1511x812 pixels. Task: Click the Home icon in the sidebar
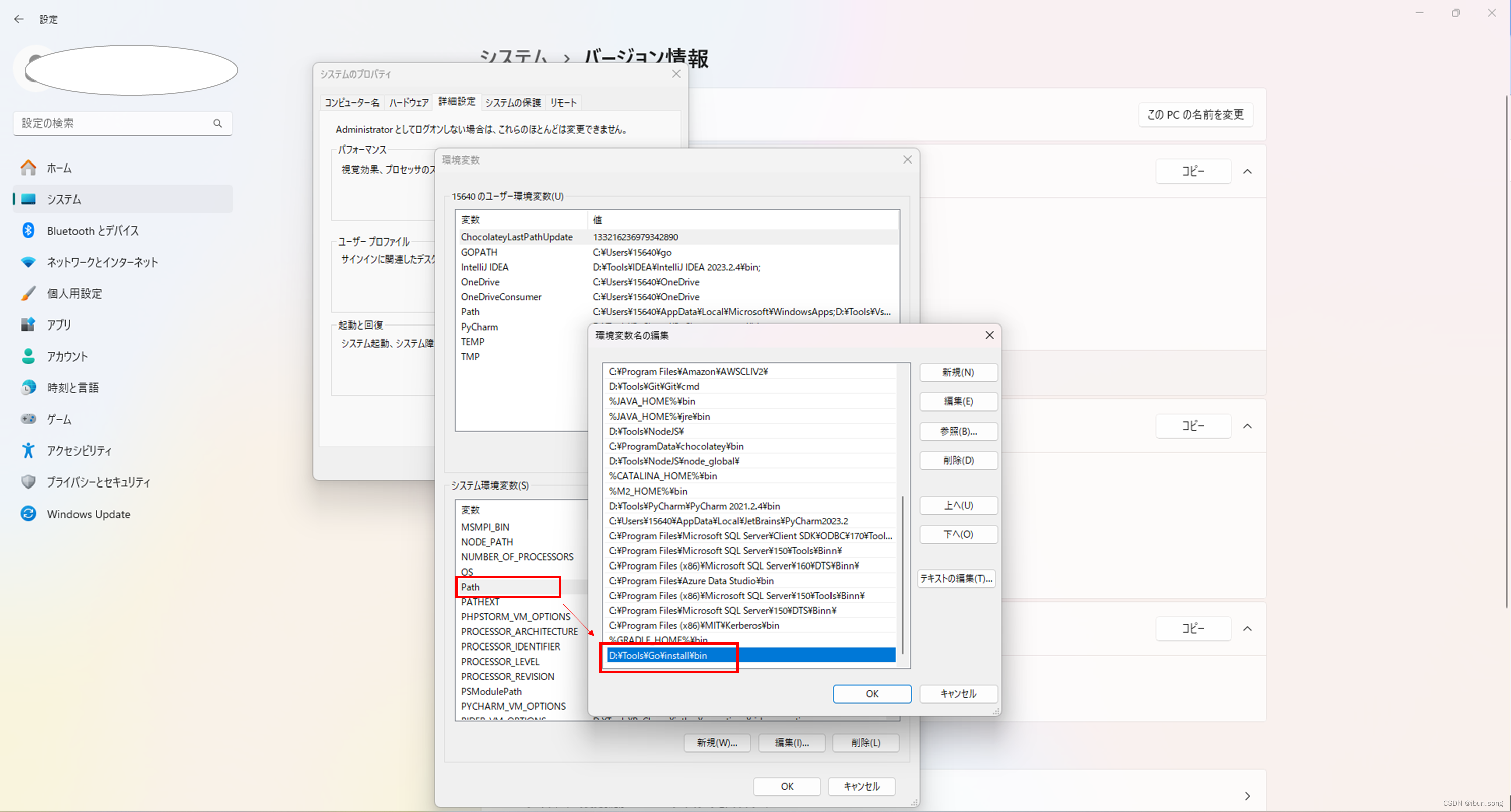pos(28,168)
